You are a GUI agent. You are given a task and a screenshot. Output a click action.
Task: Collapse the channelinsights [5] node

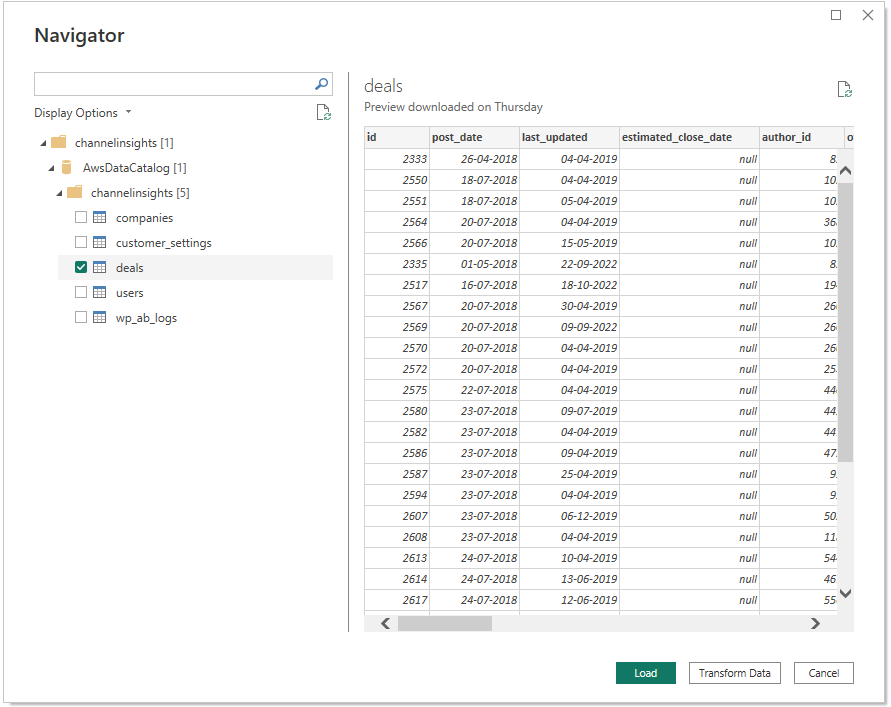coord(59,193)
